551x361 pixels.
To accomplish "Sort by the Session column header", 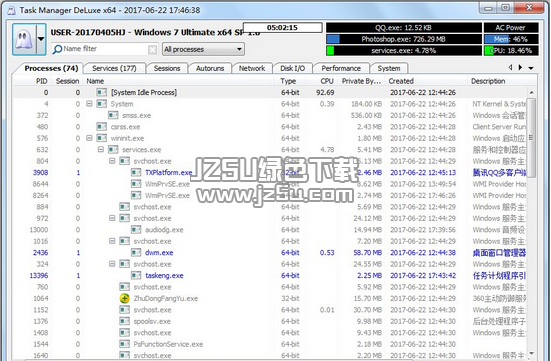I will 67,81.
